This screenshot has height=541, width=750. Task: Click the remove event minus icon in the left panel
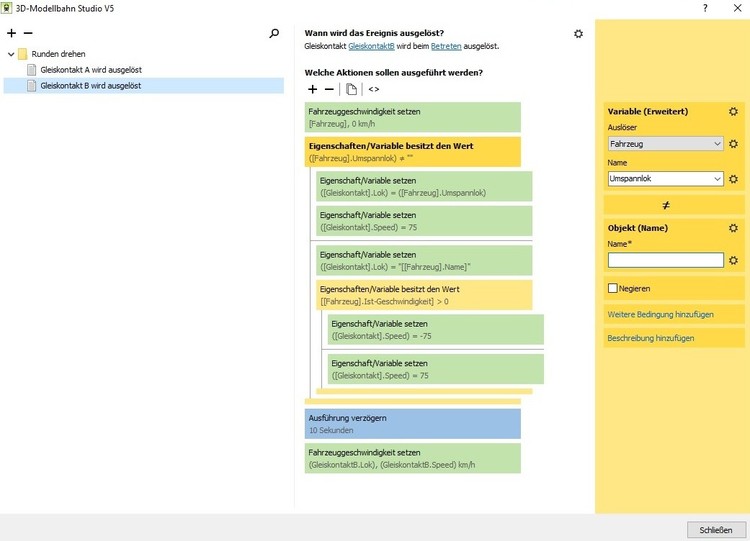point(27,34)
